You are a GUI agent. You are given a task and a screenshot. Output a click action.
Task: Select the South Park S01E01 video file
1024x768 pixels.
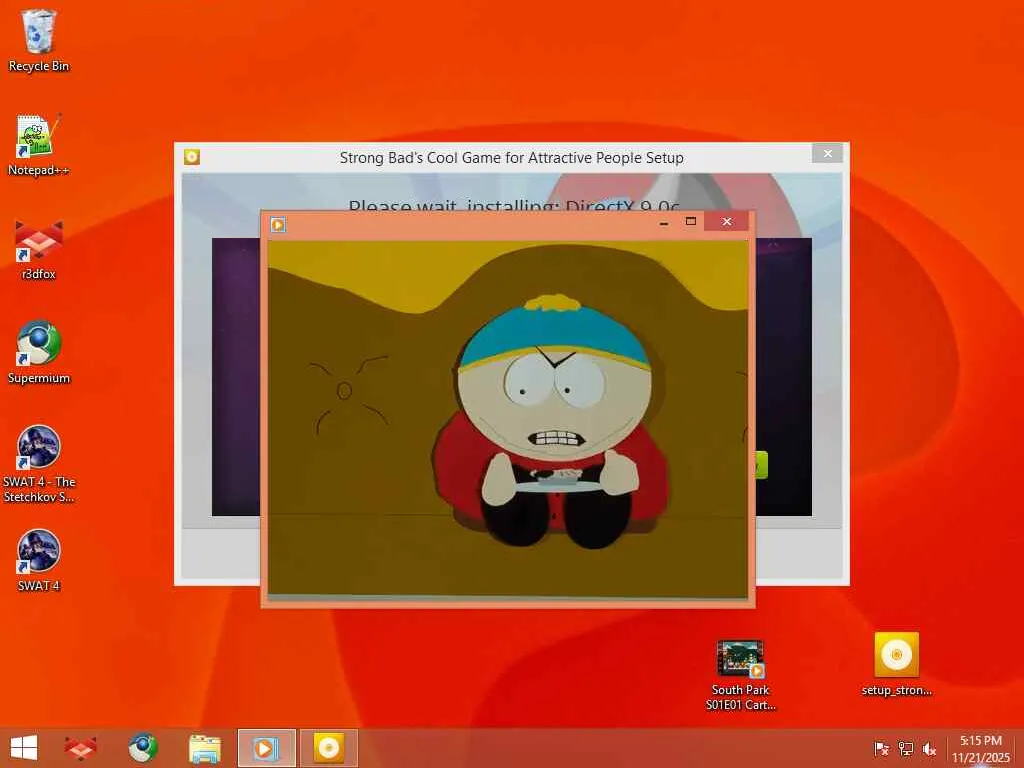(740, 675)
